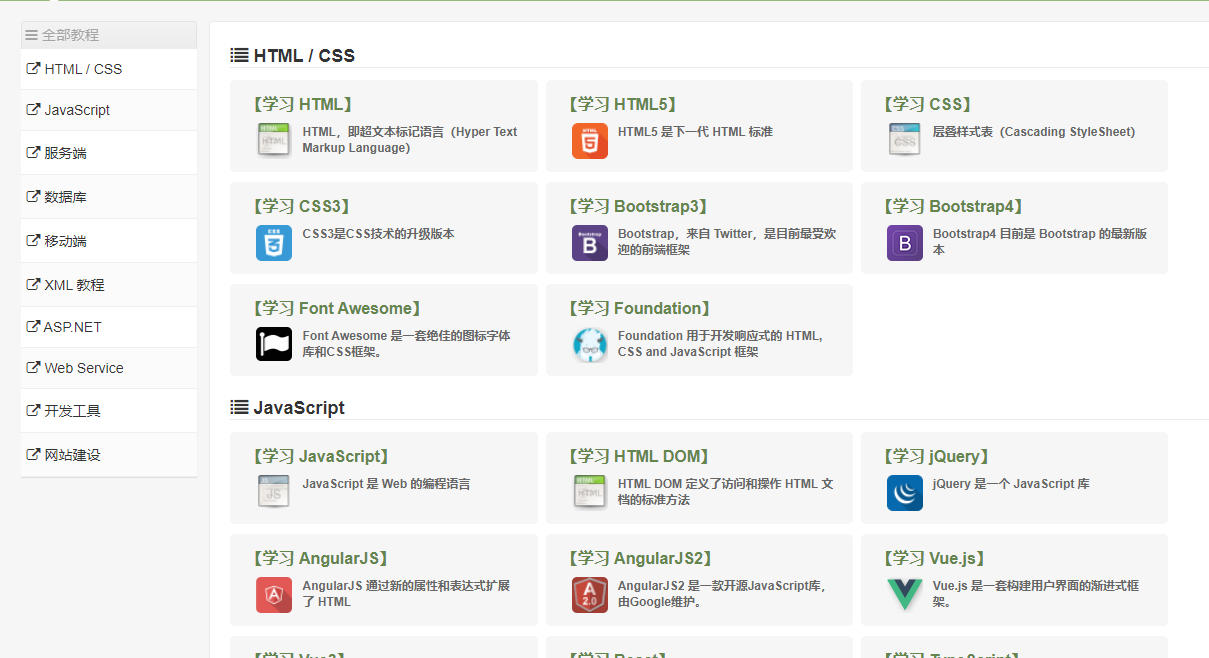The image size is (1209, 658).
Task: Click the 全部教程 sidebar header
Action: (109, 35)
